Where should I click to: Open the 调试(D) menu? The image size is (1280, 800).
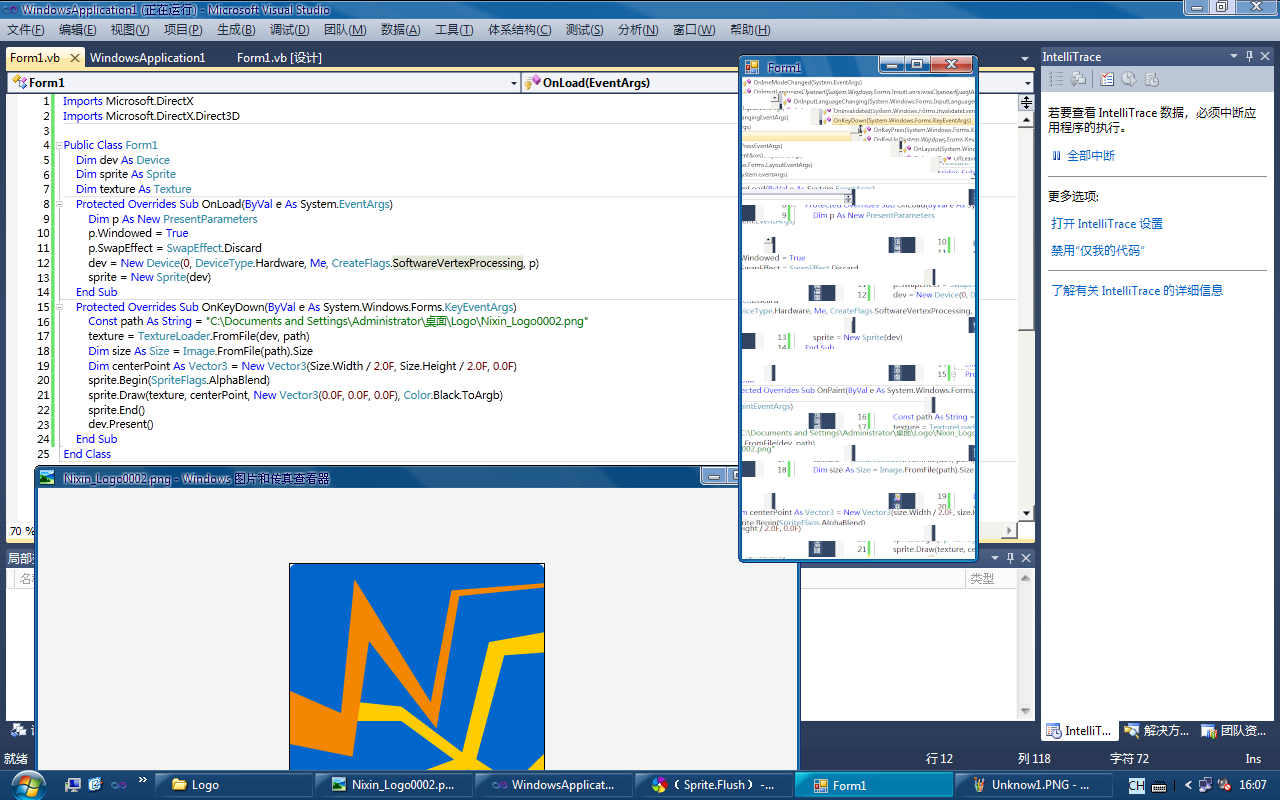[289, 30]
